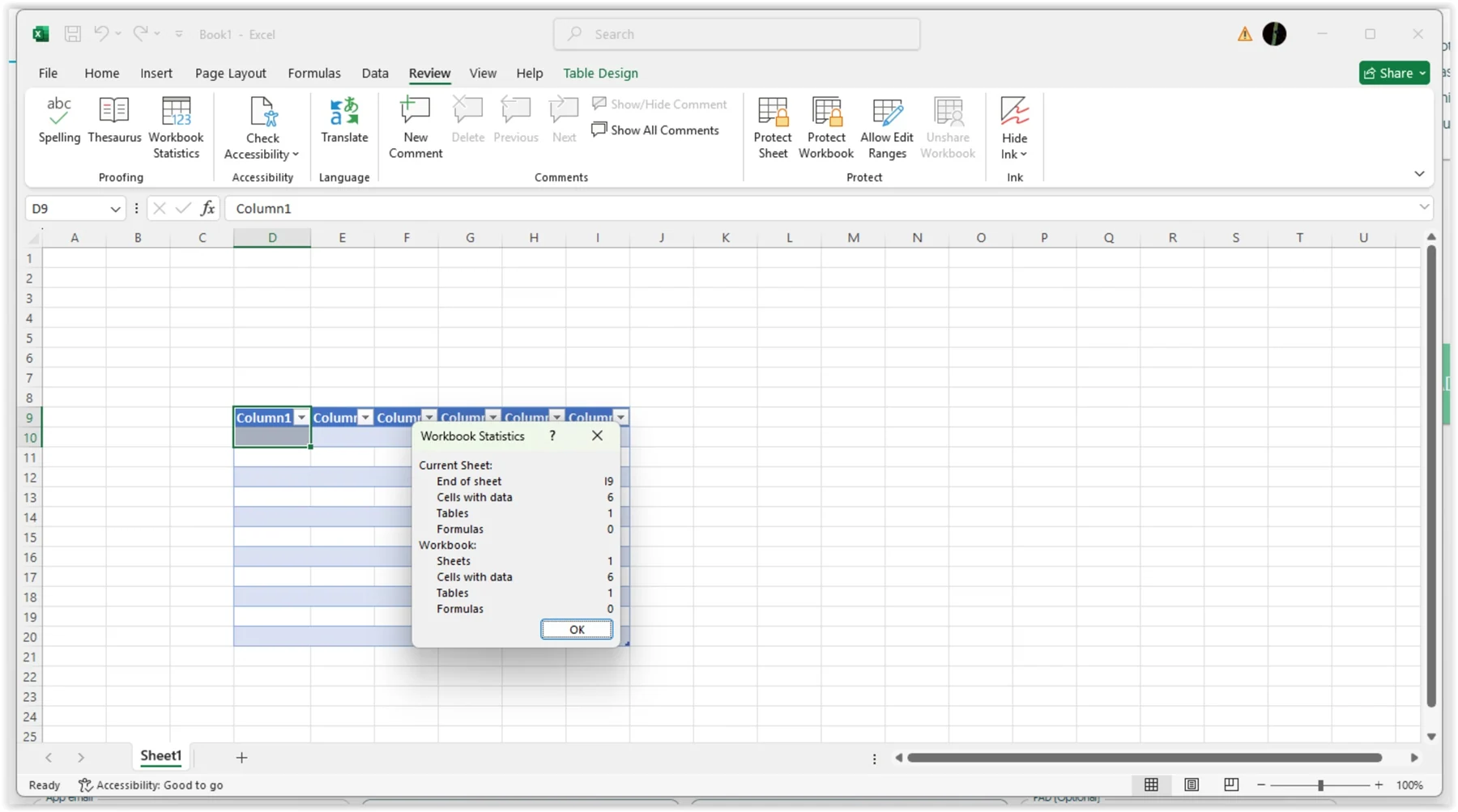Add a new sheet with plus button

tap(241, 758)
